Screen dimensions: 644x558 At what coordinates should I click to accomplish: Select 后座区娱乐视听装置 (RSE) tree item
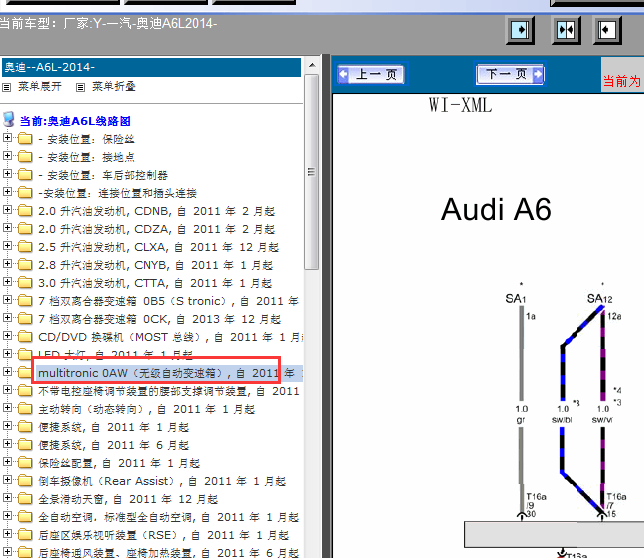[163, 535]
